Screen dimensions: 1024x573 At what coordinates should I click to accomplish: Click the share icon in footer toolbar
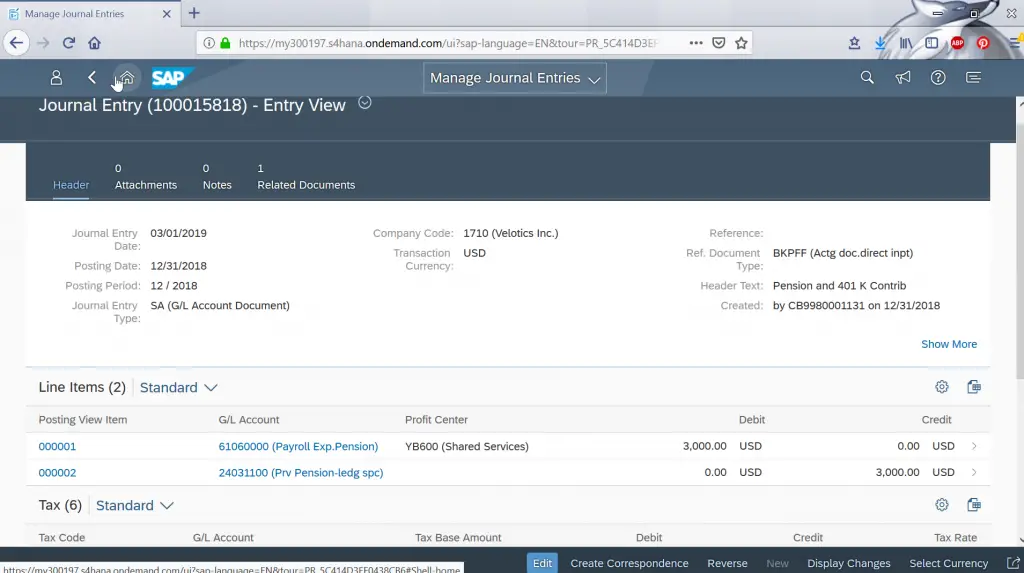click(x=1012, y=563)
